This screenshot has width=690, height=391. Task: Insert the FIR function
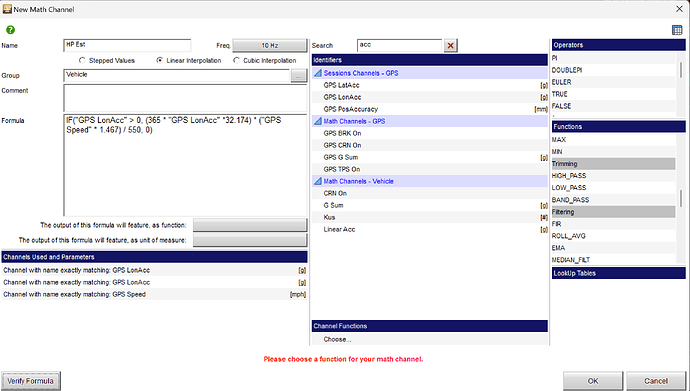(x=613, y=224)
